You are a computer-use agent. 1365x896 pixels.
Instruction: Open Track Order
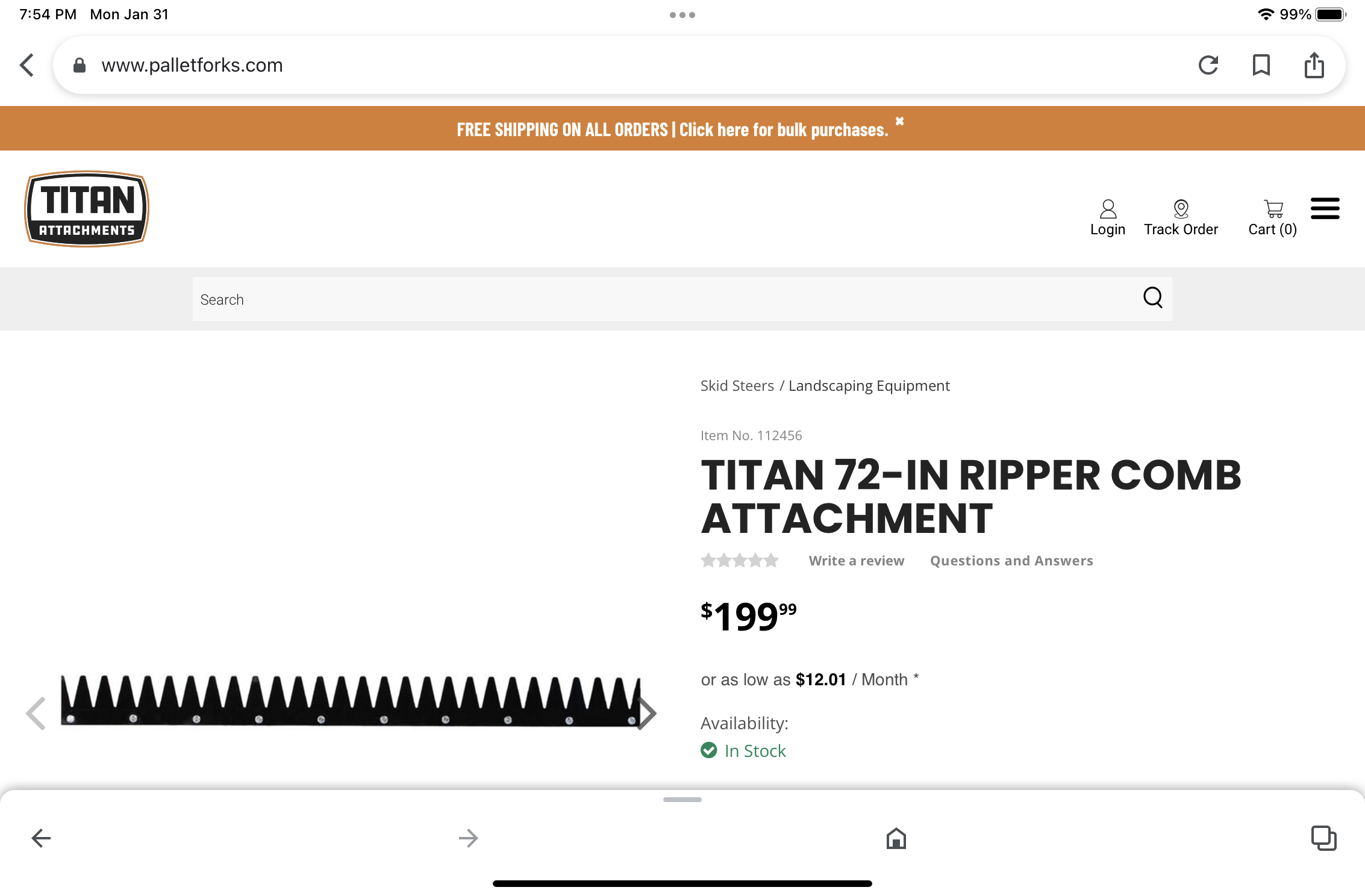[1181, 218]
